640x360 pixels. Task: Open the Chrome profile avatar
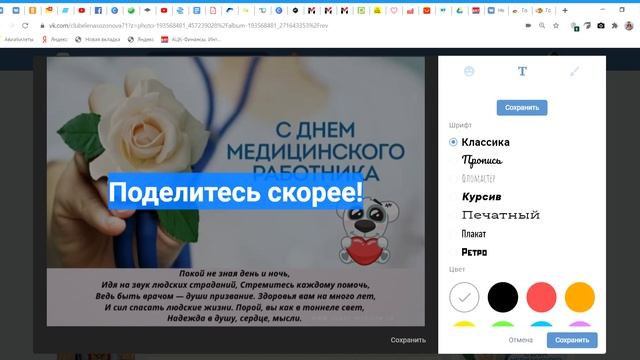coord(629,25)
